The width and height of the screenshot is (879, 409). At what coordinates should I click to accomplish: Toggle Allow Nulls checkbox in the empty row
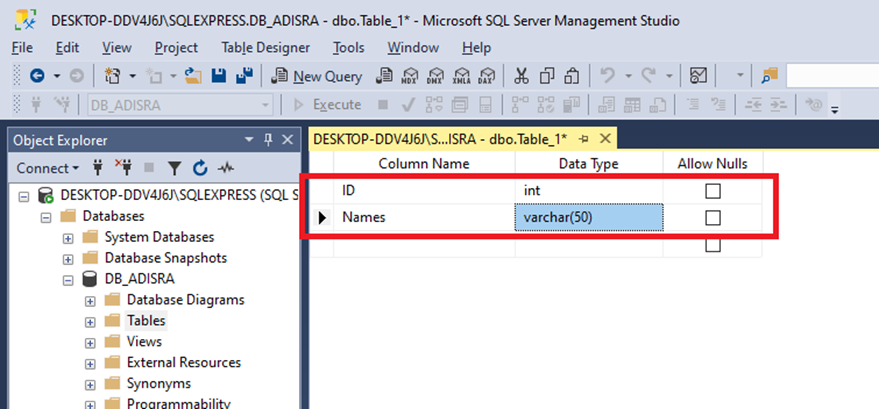coord(713,245)
